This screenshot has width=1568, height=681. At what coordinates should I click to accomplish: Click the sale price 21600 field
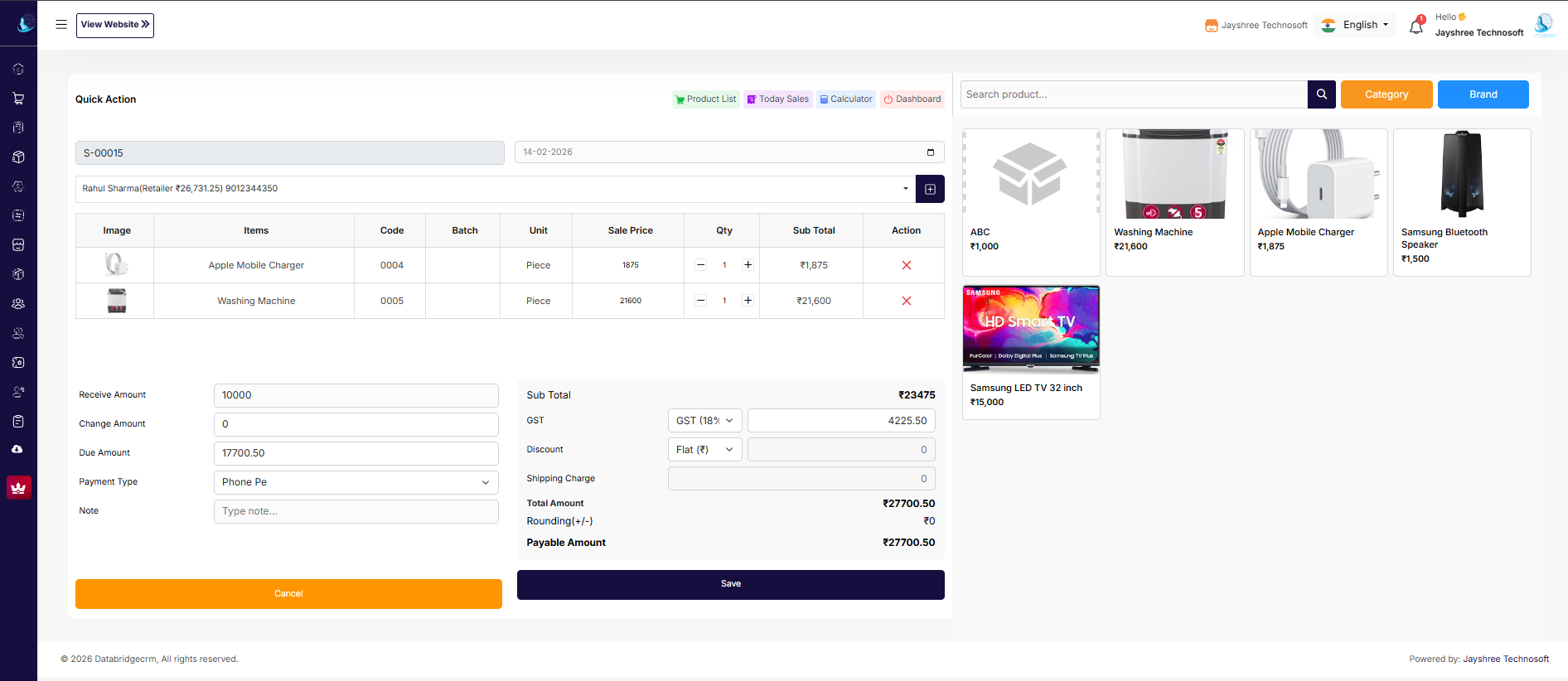pyautogui.click(x=631, y=301)
